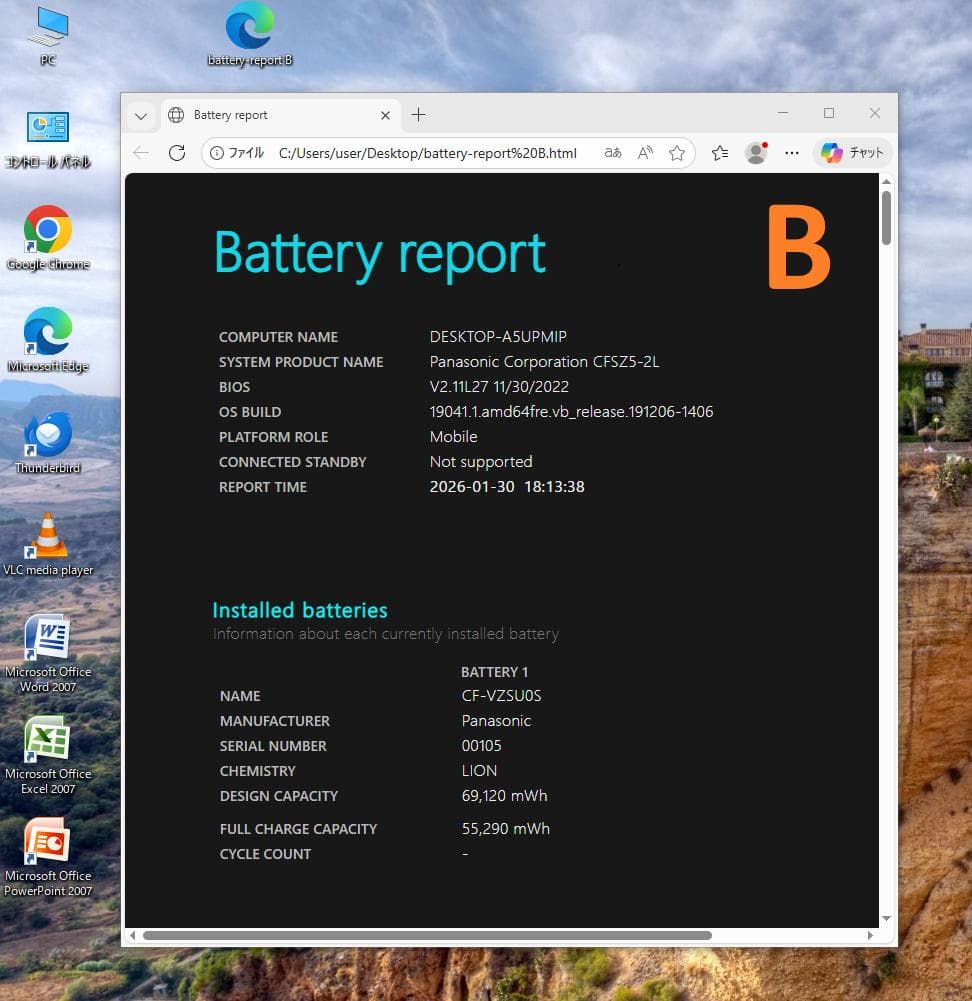Image resolution: width=972 pixels, height=1001 pixels.
Task: View file info icon beside the URL
Action: pyautogui.click(x=217, y=153)
